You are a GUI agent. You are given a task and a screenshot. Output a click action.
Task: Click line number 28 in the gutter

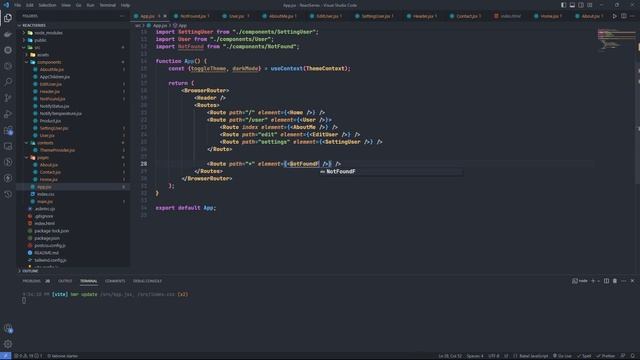coord(144,164)
